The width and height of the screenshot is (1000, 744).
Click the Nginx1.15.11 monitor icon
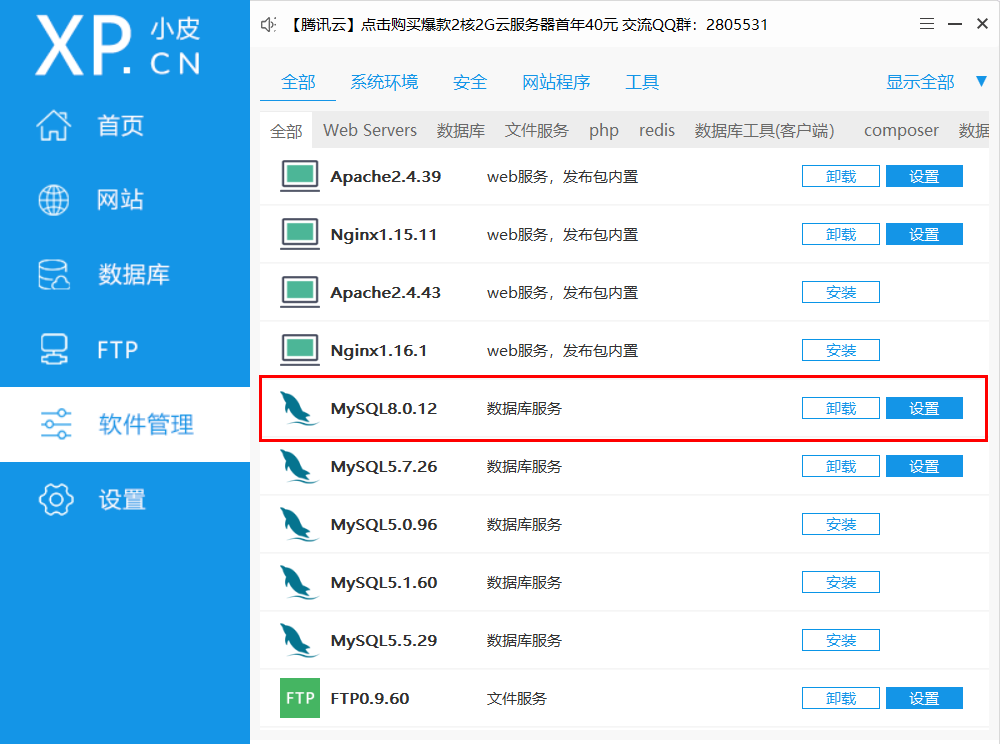[300, 234]
